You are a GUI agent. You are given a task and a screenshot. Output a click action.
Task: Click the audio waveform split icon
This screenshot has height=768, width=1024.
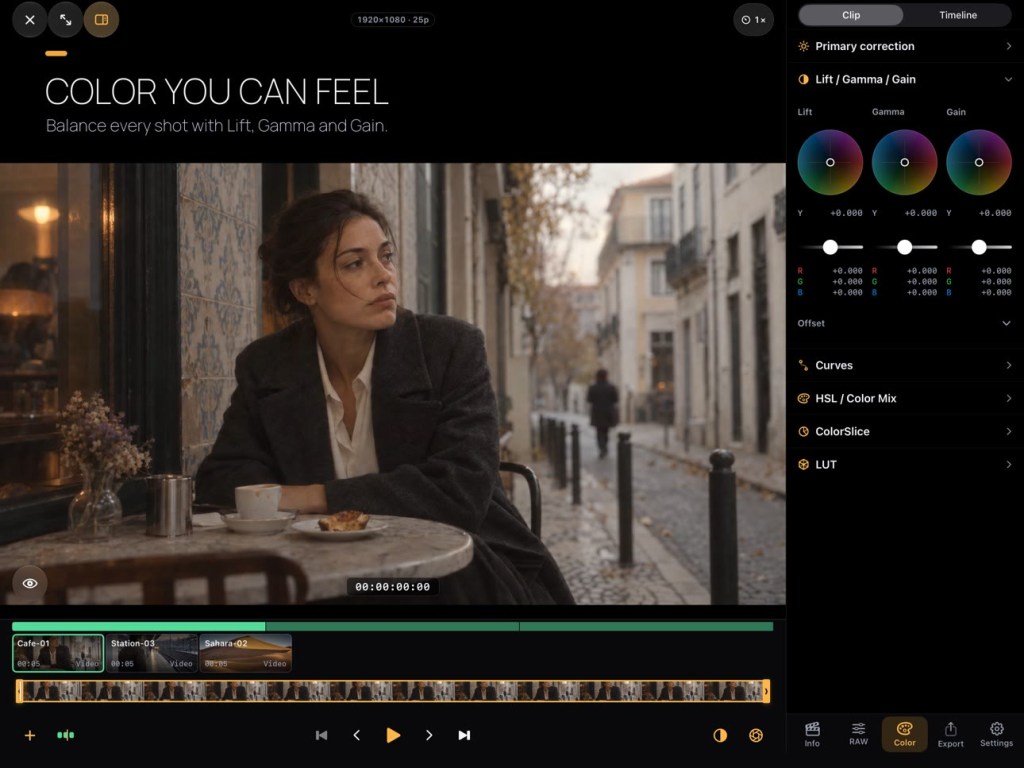[x=65, y=735]
